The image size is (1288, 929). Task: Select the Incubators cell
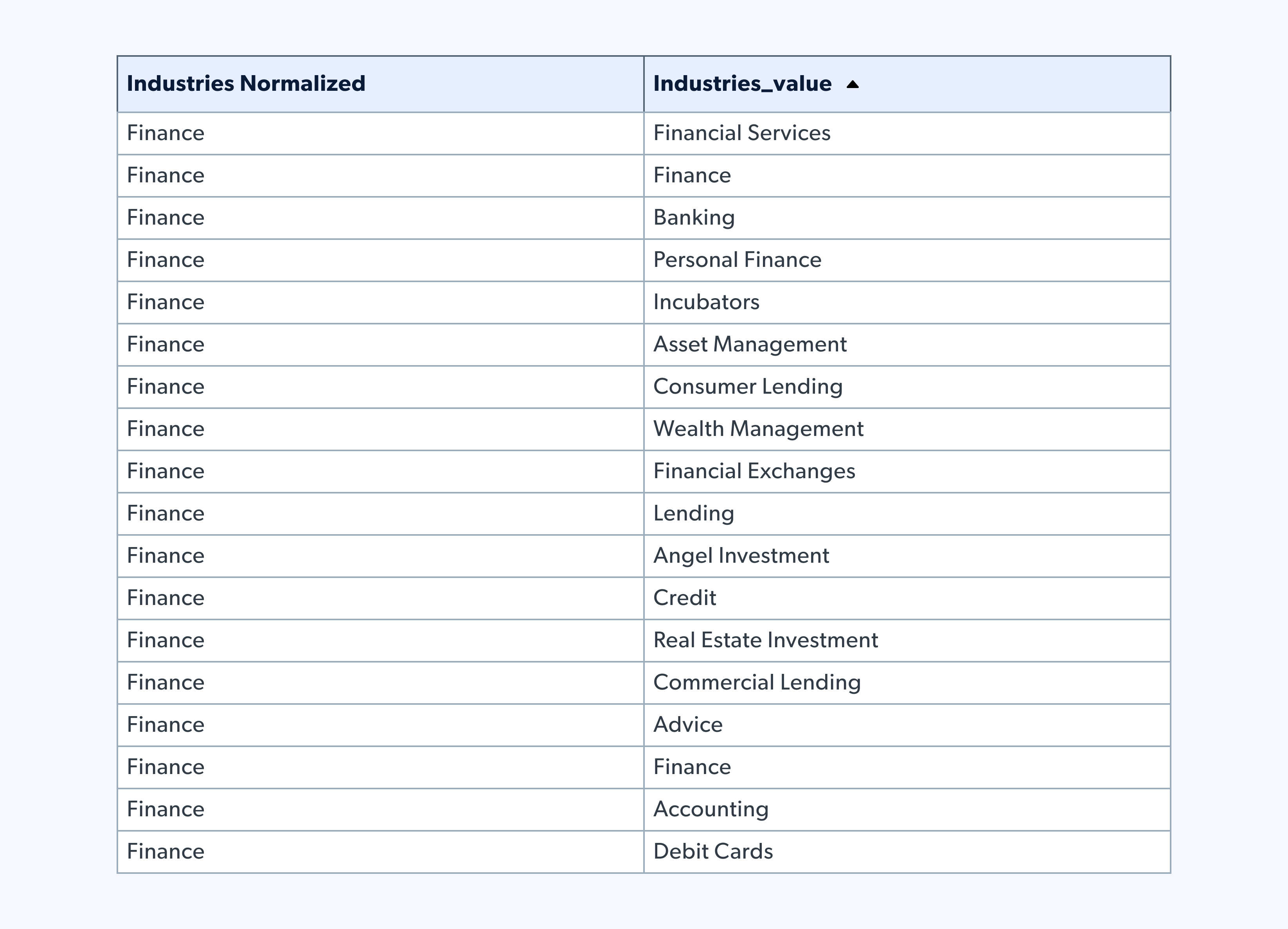click(706, 302)
